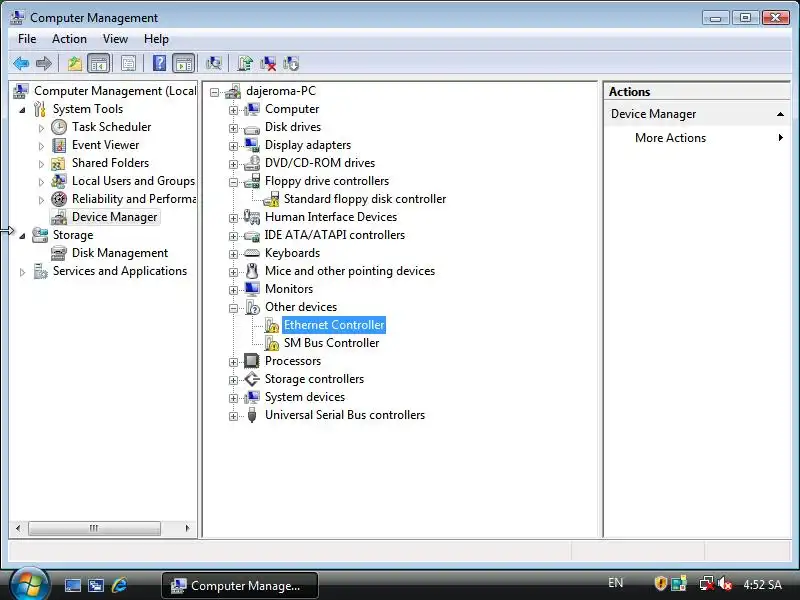Select the Shared Folders icon
This screenshot has width=800, height=600.
pyautogui.click(x=58, y=164)
